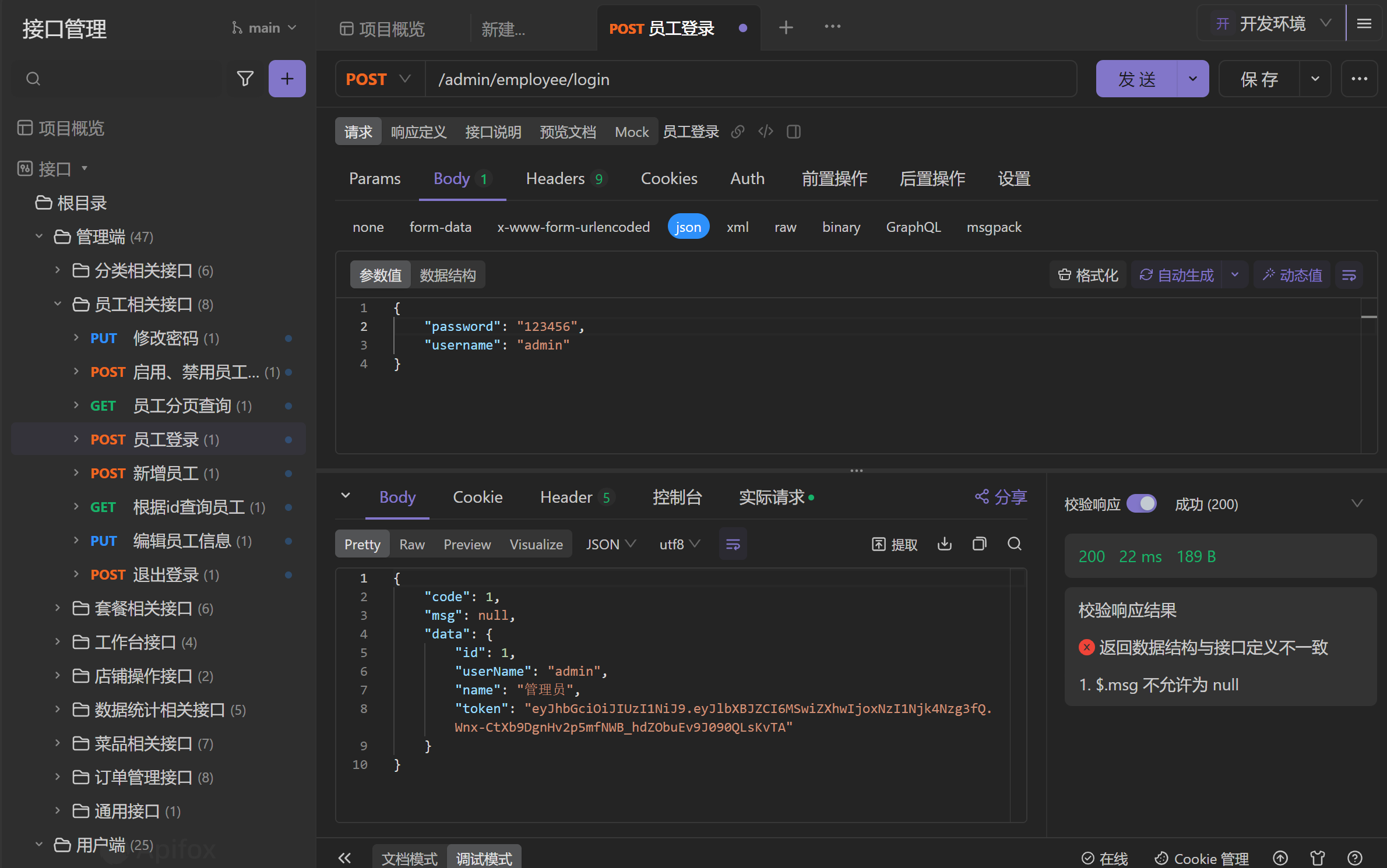Search within the response body
1387x868 pixels.
click(1015, 544)
